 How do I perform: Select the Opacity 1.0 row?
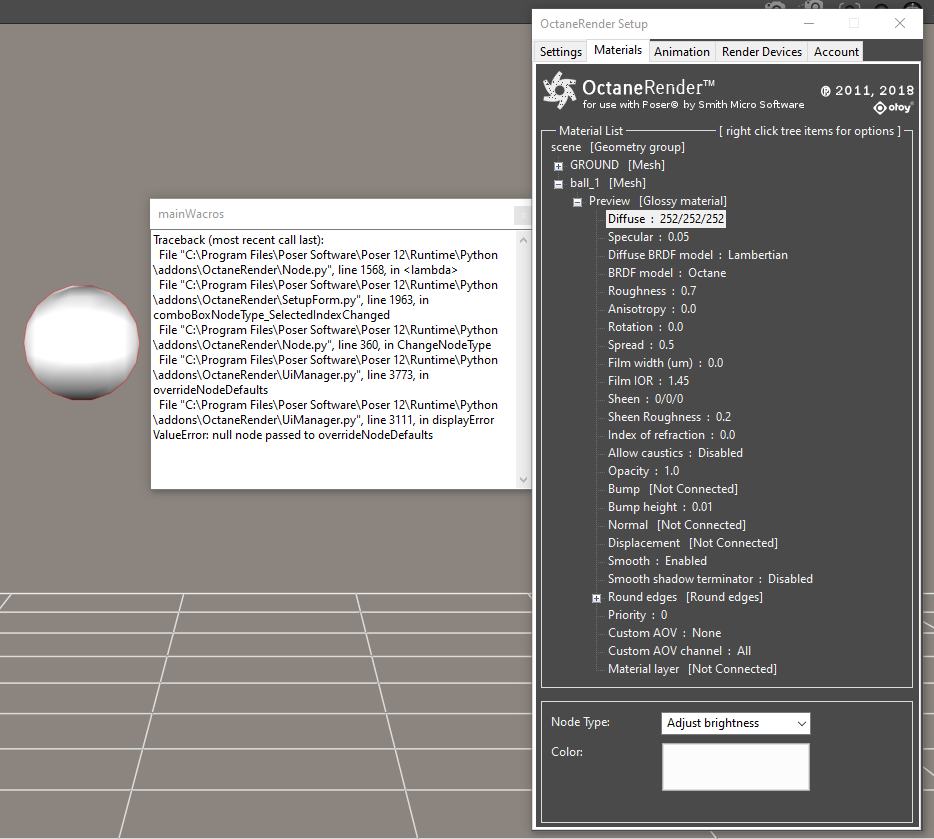tap(643, 471)
